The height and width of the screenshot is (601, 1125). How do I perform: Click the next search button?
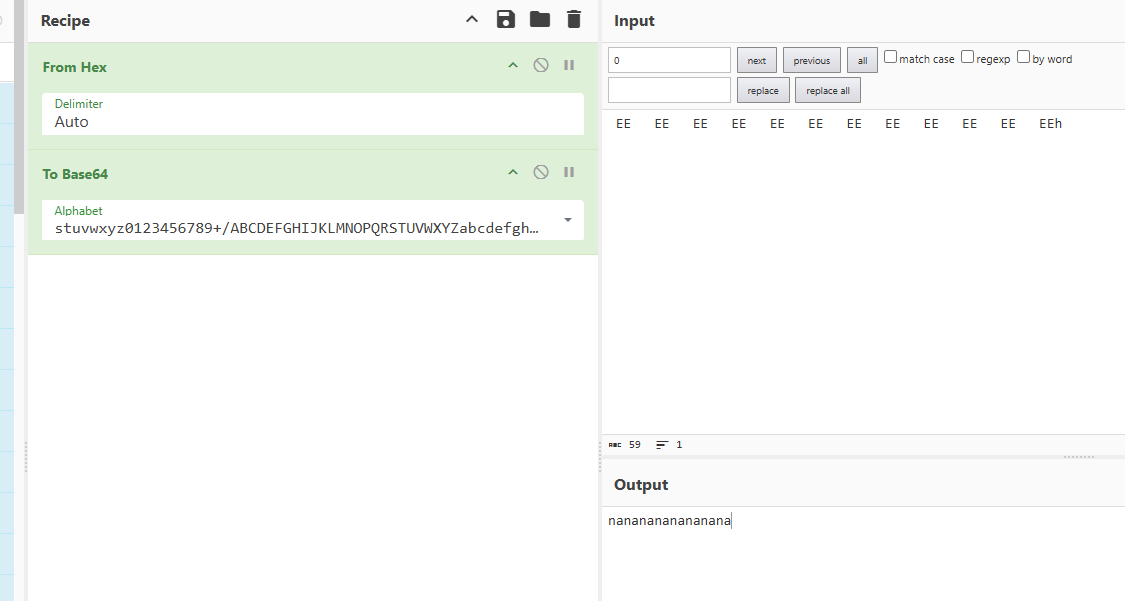pyautogui.click(x=756, y=61)
